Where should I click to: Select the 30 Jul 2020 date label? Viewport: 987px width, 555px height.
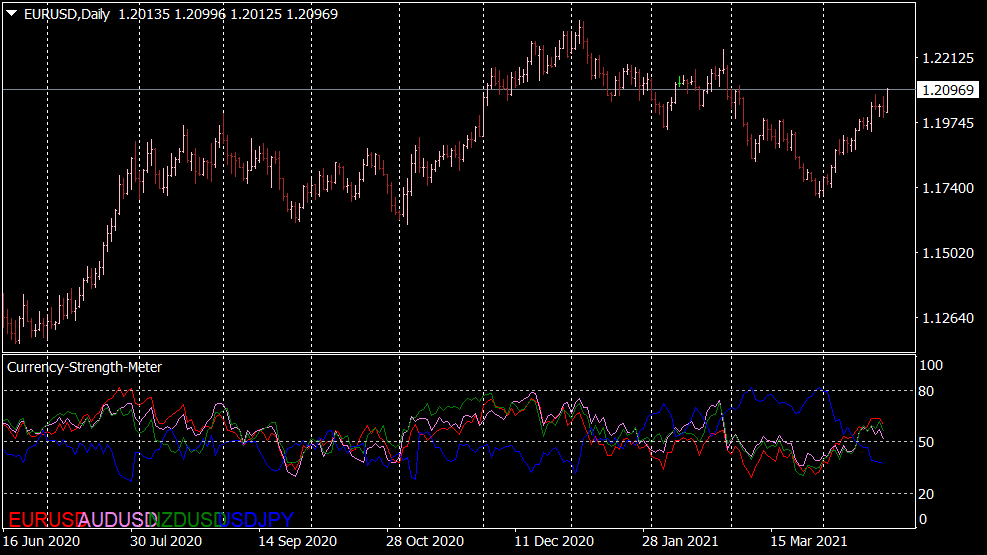point(166,541)
